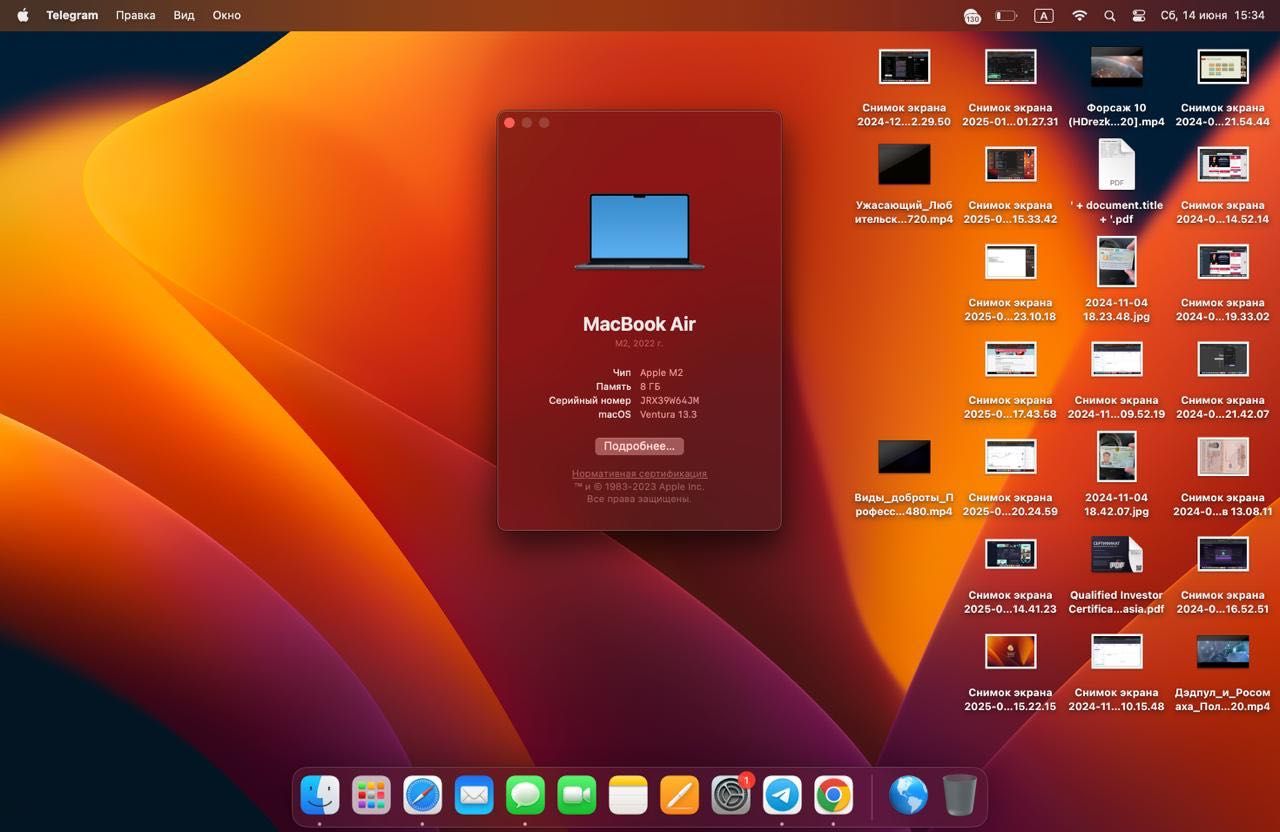Select screenshot Снимок экрана 2024-0...в 13.08.11

tap(1222, 477)
